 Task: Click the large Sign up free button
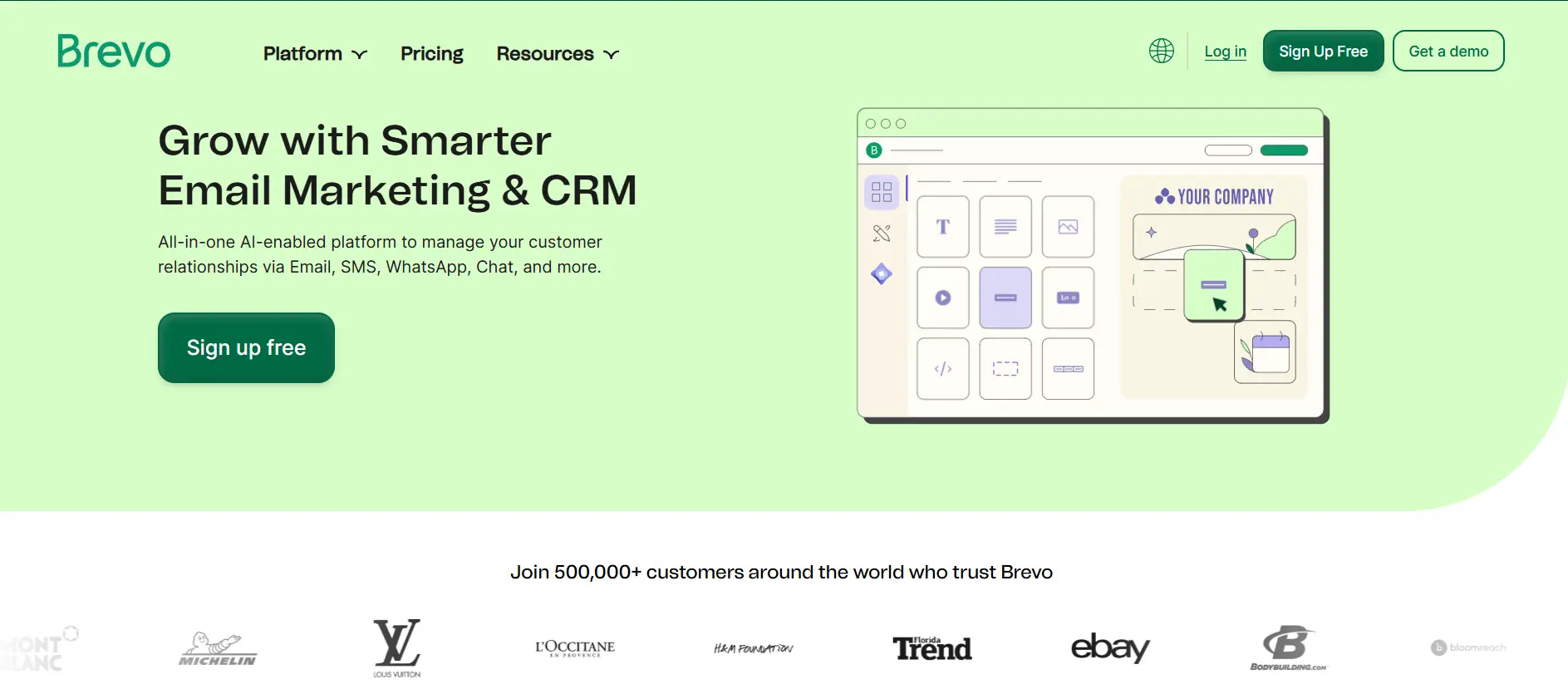point(246,347)
